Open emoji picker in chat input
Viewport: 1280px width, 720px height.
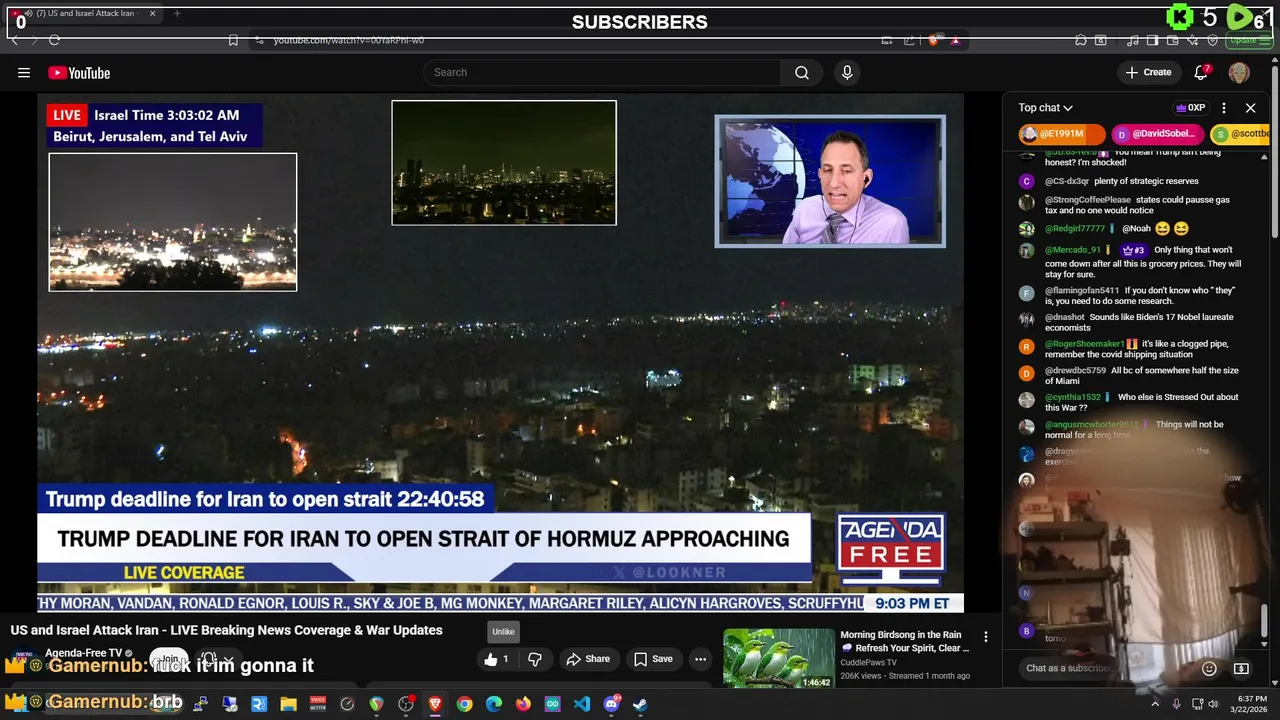(x=1209, y=668)
